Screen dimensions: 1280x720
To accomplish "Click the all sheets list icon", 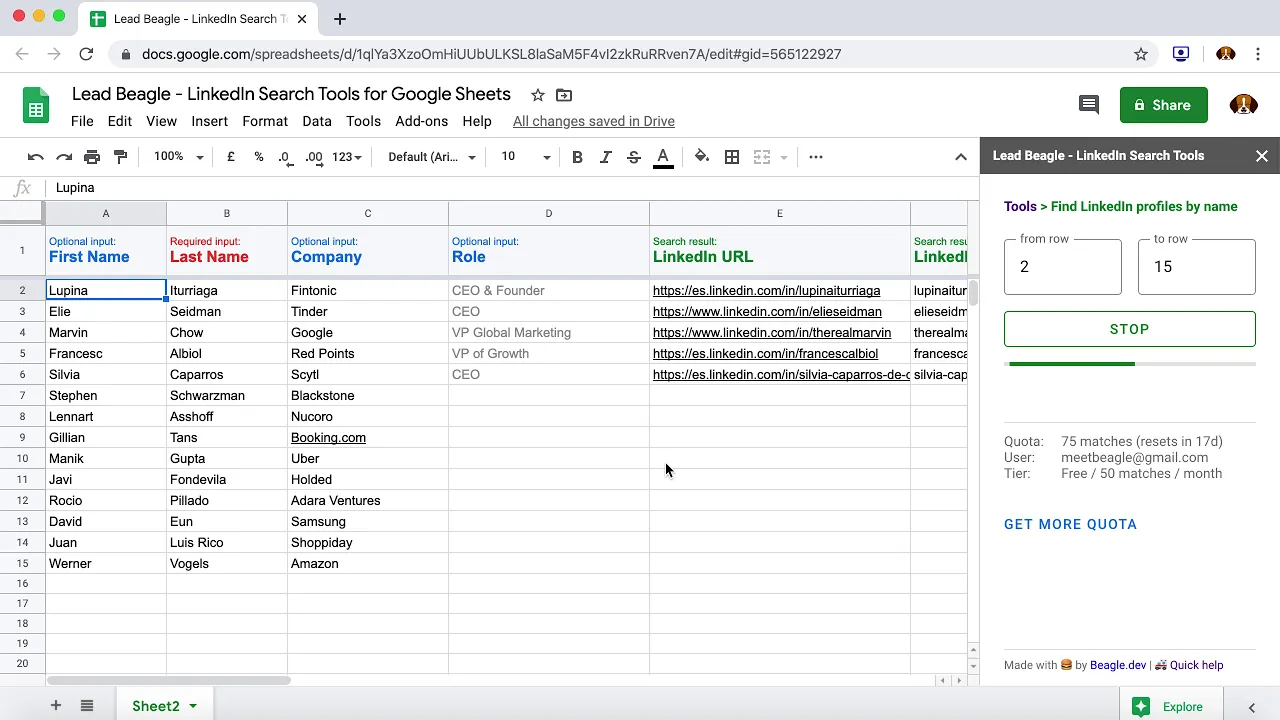I will tap(87, 706).
